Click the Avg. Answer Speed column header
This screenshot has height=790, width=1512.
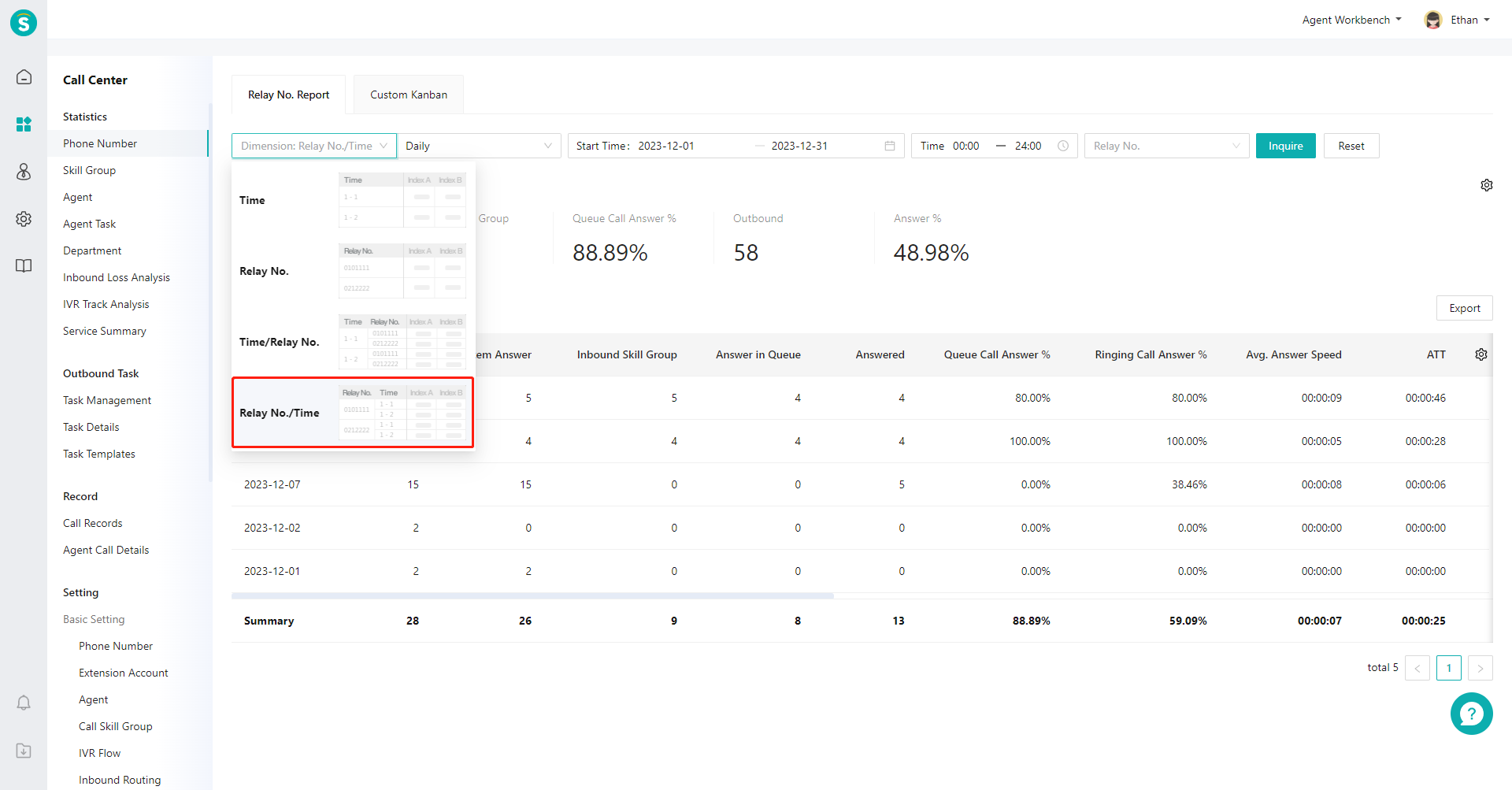coord(1294,354)
